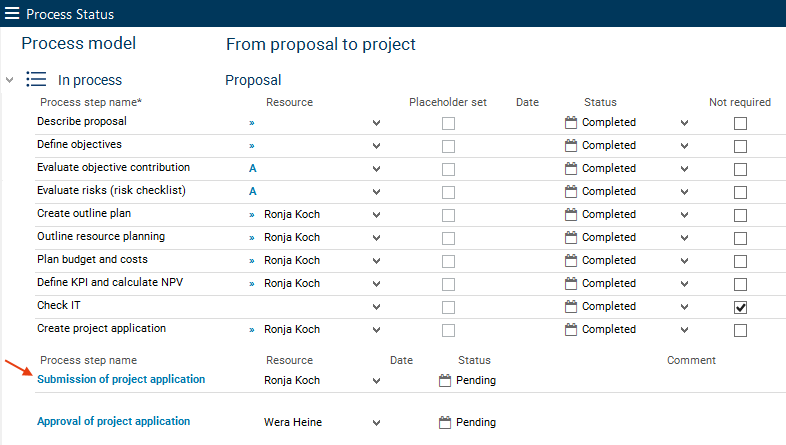Mark Describe proposal as not required
The image size is (786, 445).
pos(740,123)
